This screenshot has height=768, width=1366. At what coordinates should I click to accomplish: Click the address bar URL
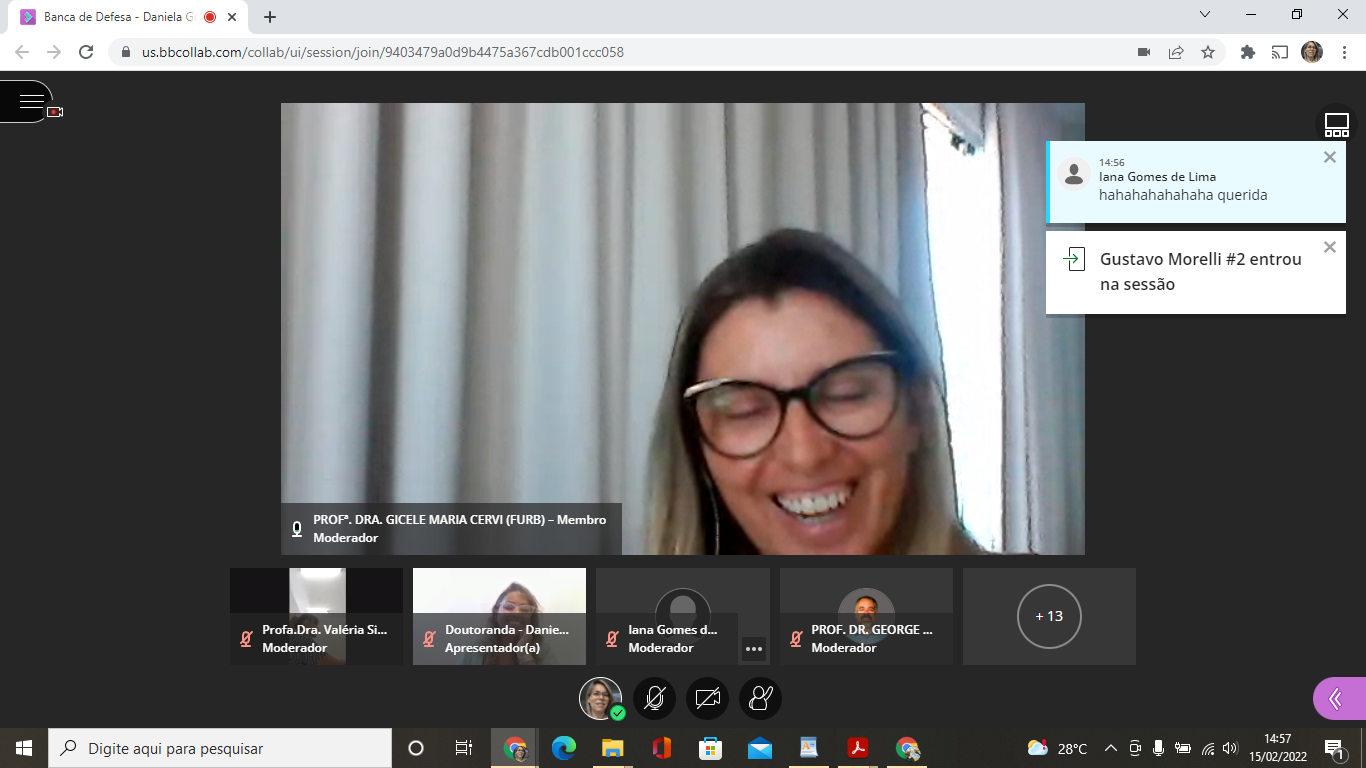[383, 52]
